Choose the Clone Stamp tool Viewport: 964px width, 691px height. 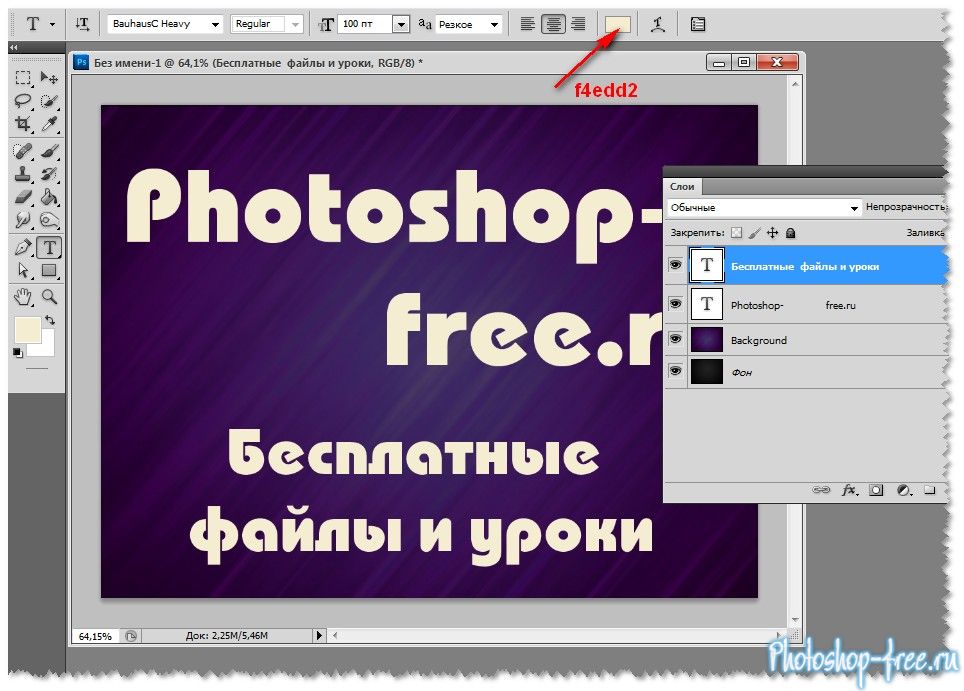tap(23, 173)
